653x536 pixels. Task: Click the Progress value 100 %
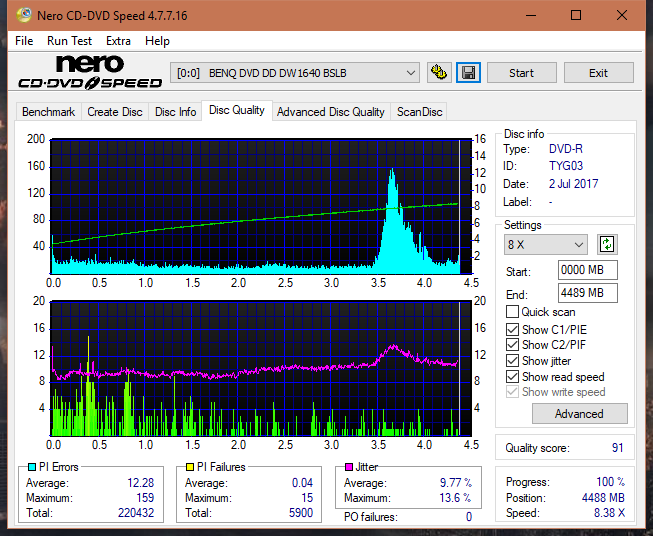pyautogui.click(x=611, y=482)
